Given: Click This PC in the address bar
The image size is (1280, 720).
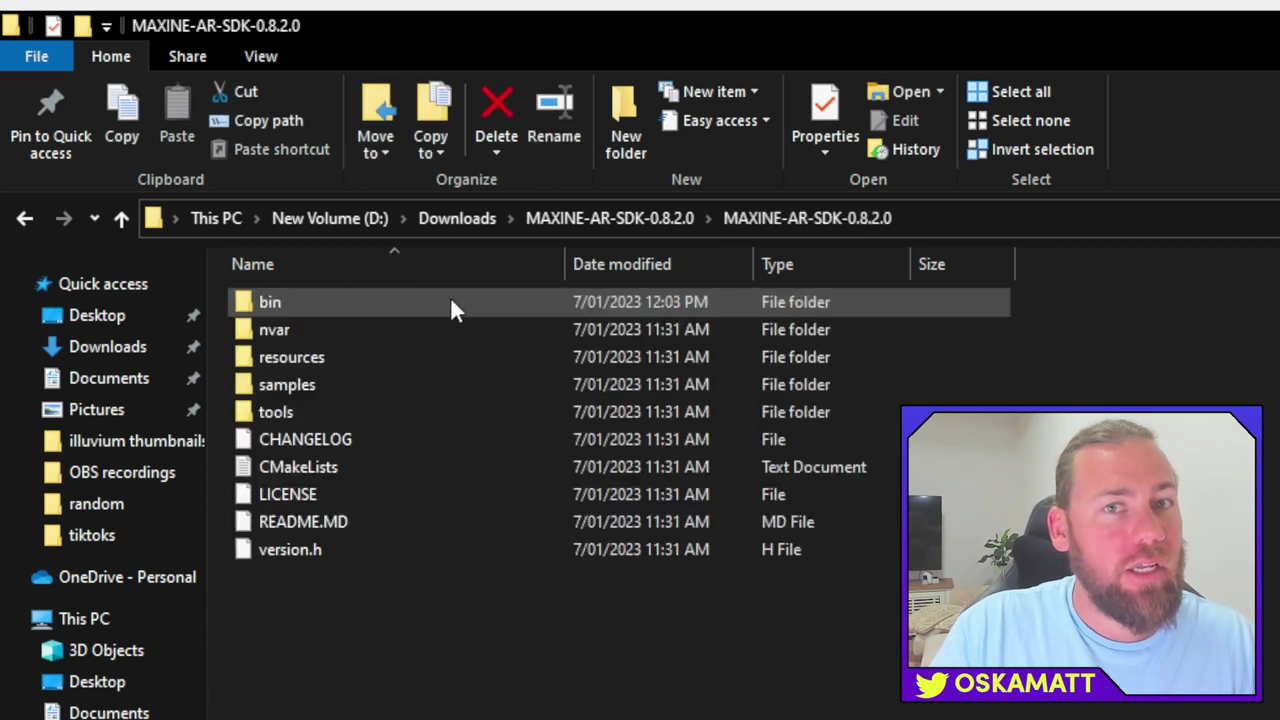Looking at the screenshot, I should (216, 218).
